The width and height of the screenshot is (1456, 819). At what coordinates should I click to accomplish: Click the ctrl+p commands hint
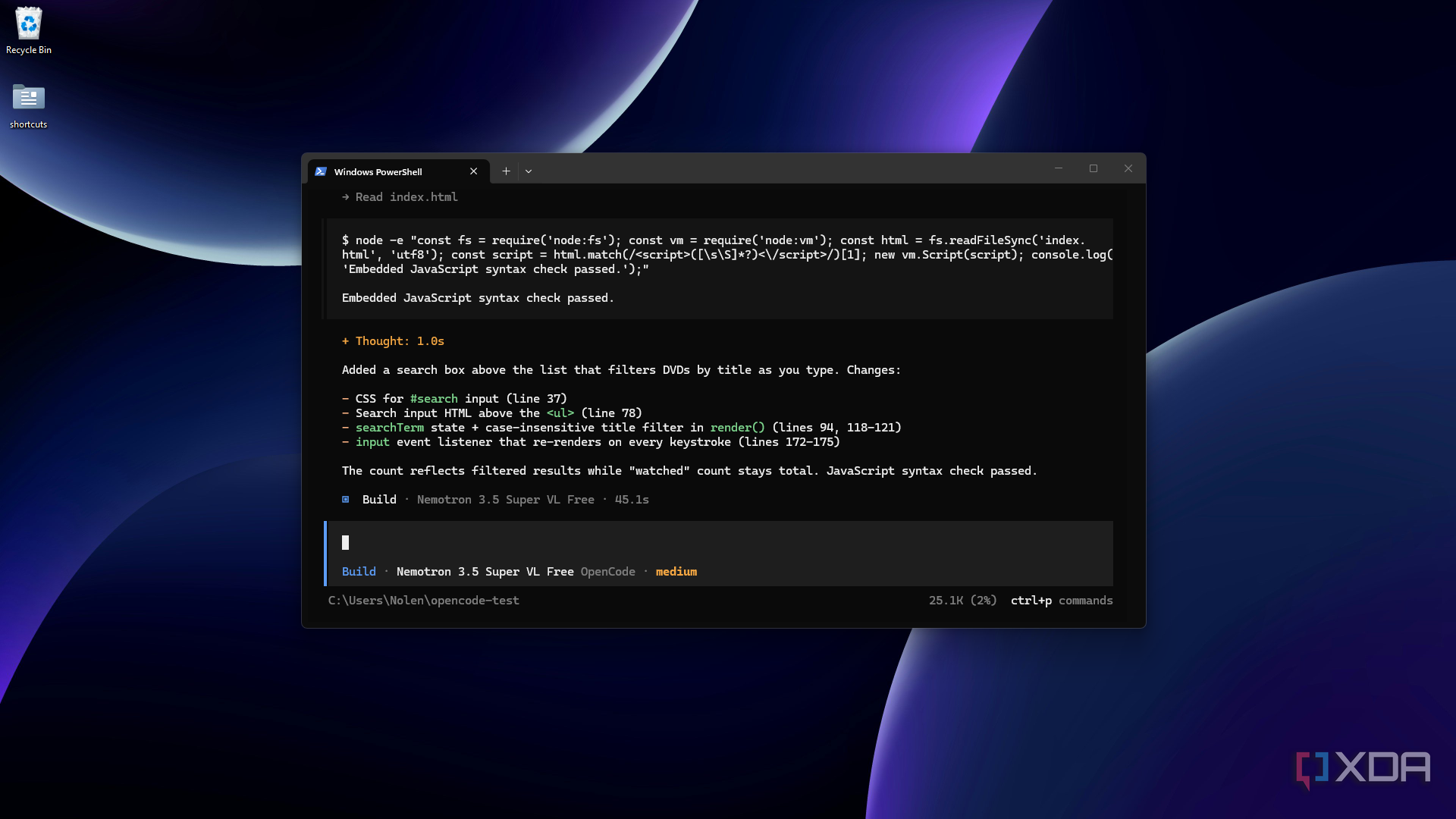pos(1062,601)
